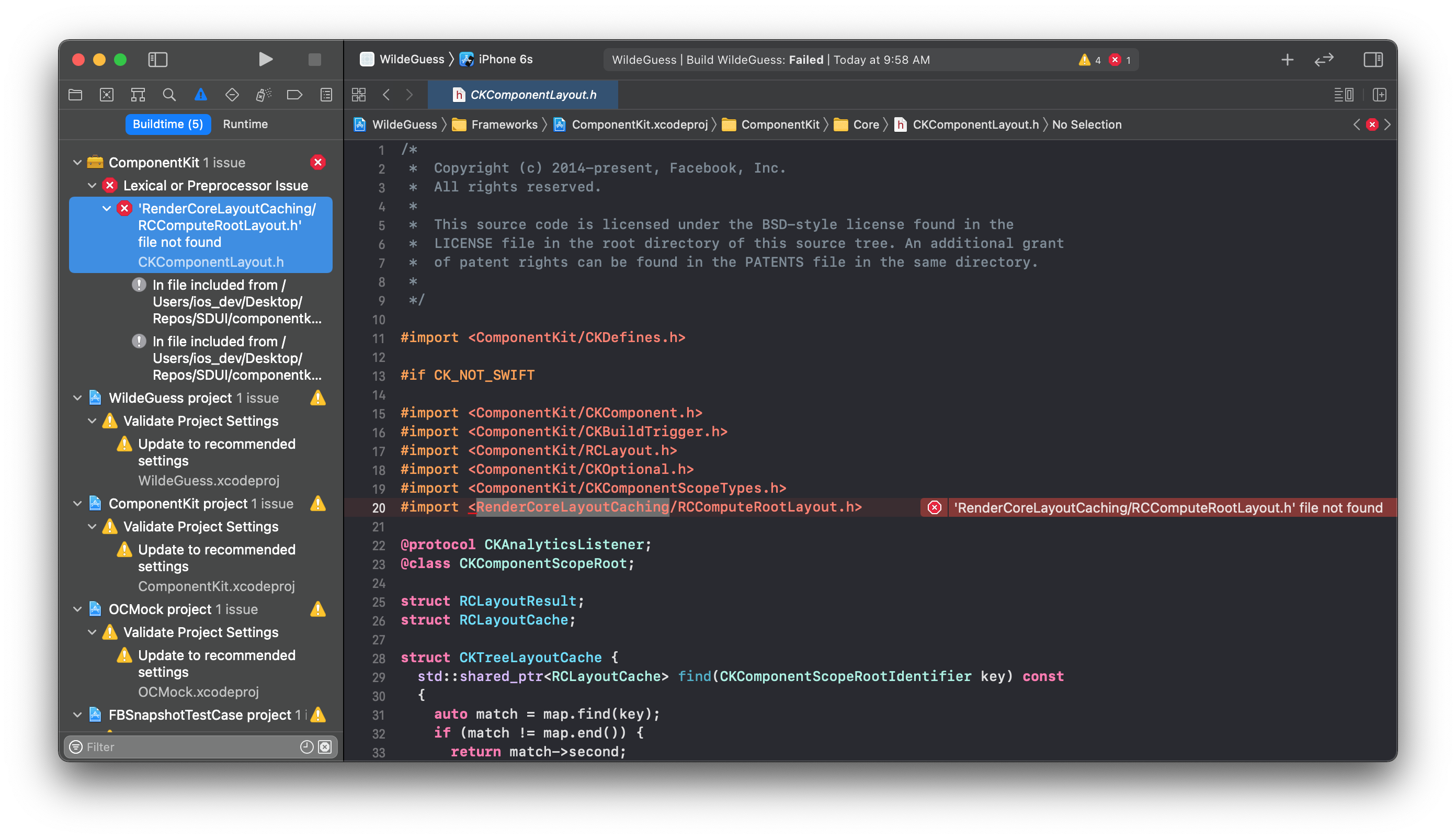Toggle the inspector panel on the right
The height and width of the screenshot is (839, 1456).
[1373, 59]
